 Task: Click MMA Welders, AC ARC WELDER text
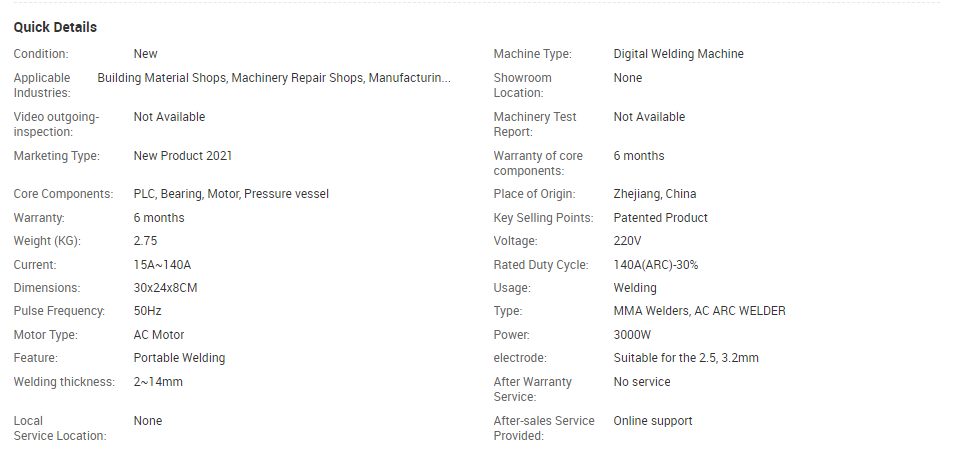[699, 311]
